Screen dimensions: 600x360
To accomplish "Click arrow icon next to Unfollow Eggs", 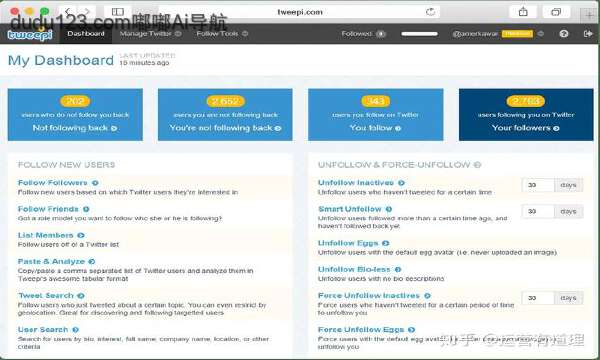I will pos(385,243).
